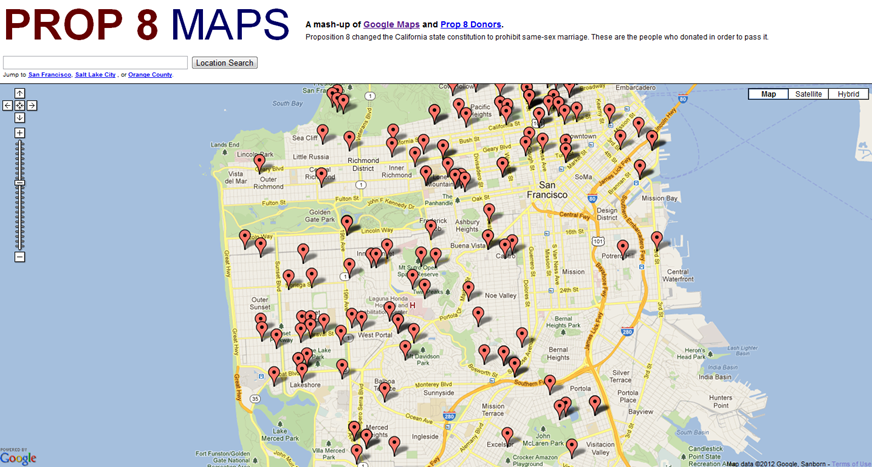The width and height of the screenshot is (872, 467).
Task: Switch to the Satellite view
Action: coord(809,94)
